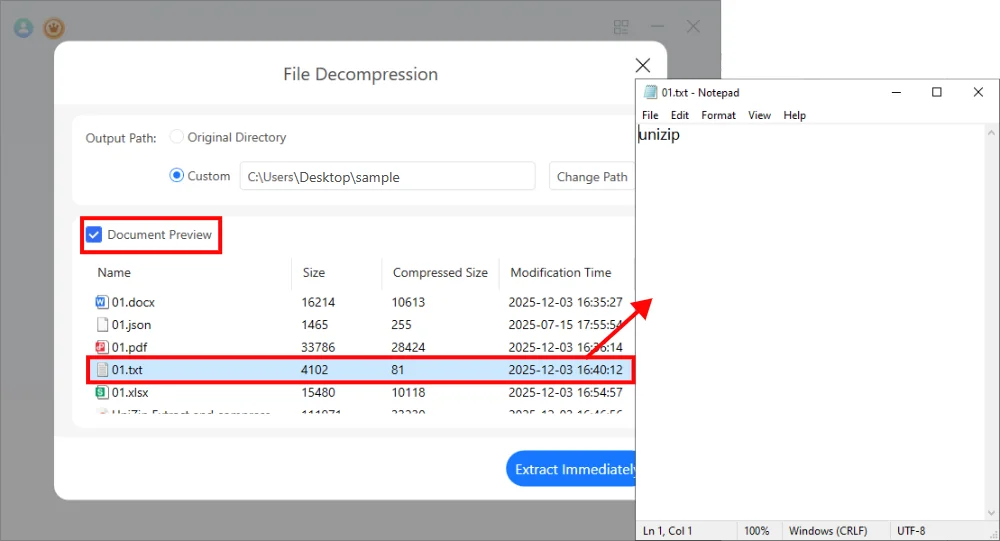This screenshot has width=1000, height=541.
Task: Click the 01.json file icon
Action: (x=101, y=325)
